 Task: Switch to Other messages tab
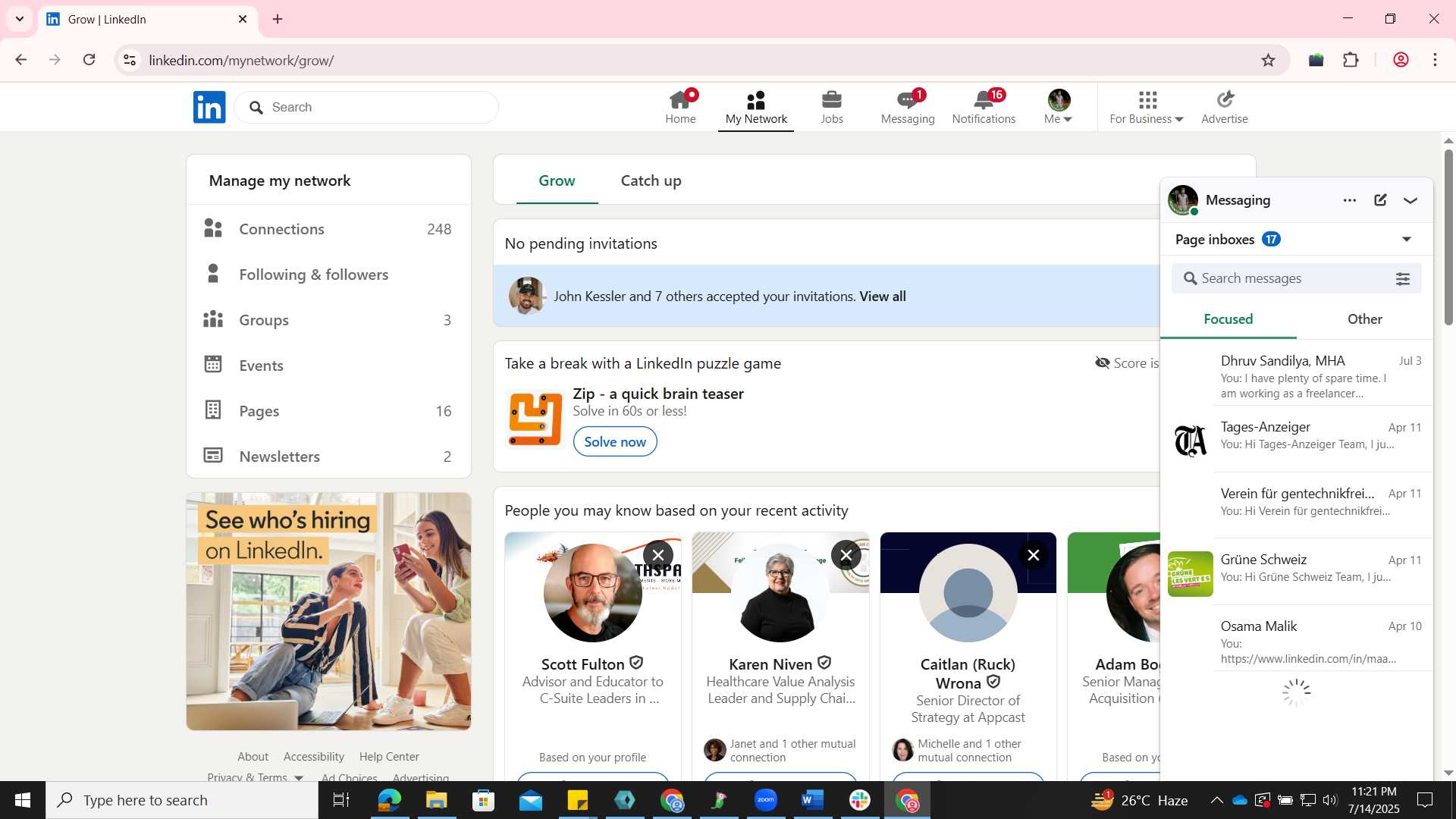pyautogui.click(x=1364, y=319)
